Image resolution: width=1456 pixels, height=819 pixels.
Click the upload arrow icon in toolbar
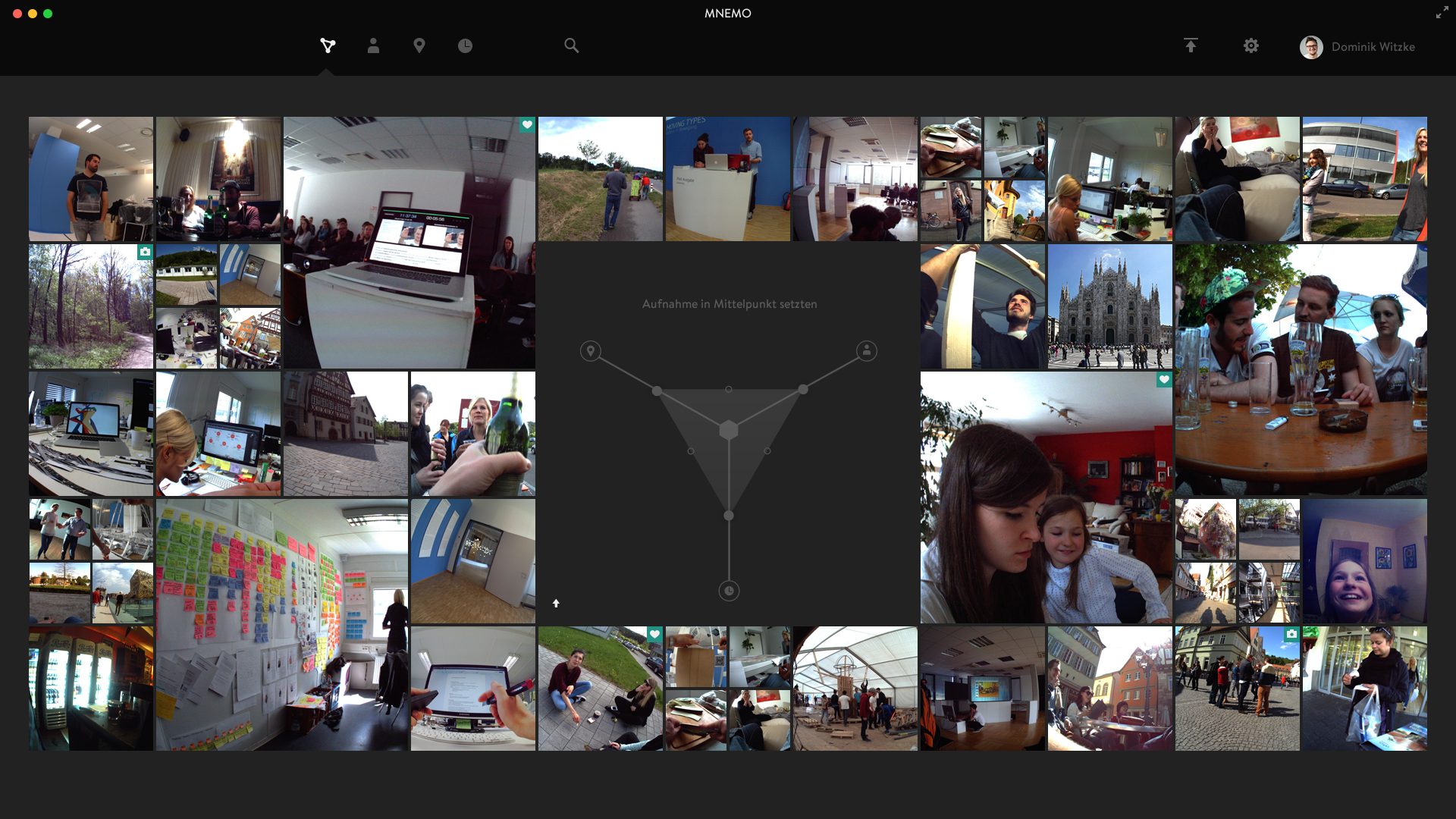[x=1191, y=45]
